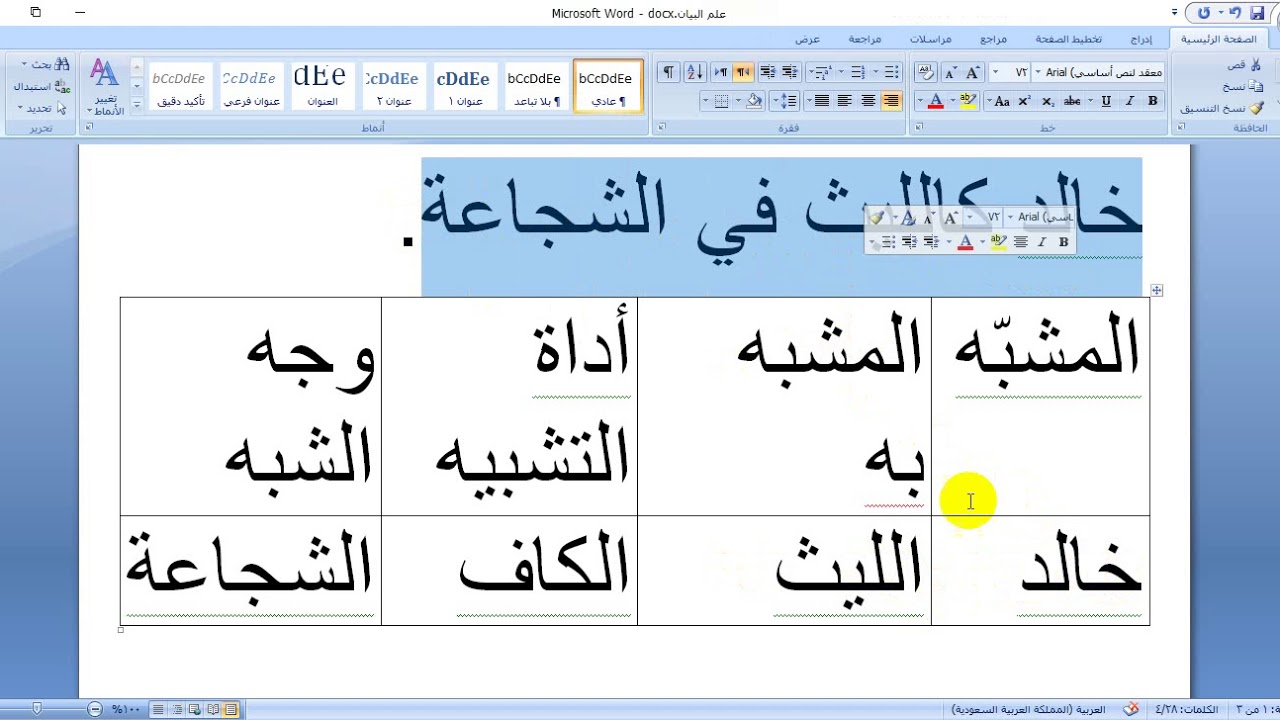Toggle Strikethrough formatting
Screen dimensions: 1280x720
[x=1073, y=101]
